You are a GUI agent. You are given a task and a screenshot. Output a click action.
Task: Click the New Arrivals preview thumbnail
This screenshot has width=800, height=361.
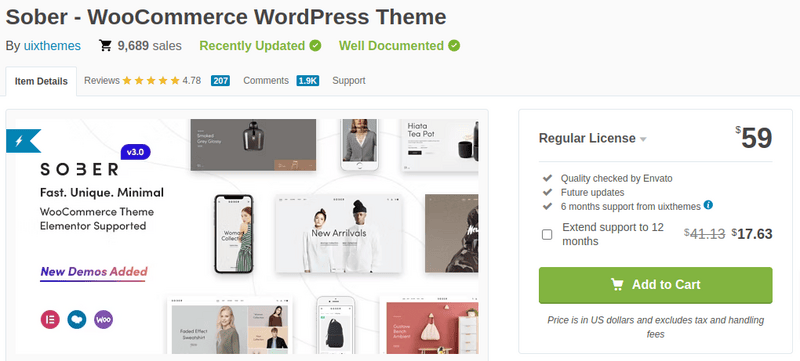point(339,234)
